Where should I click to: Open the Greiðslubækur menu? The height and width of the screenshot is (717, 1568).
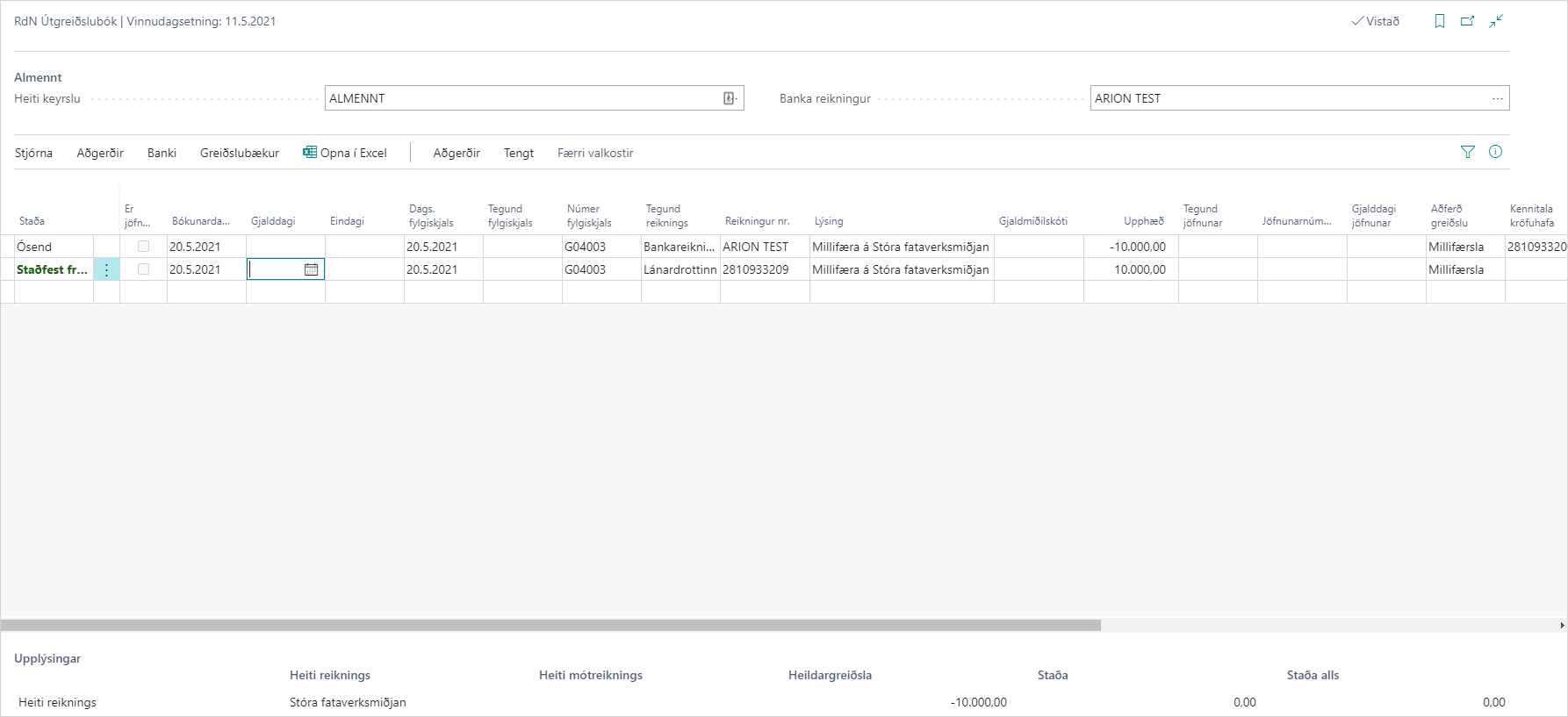(x=239, y=153)
